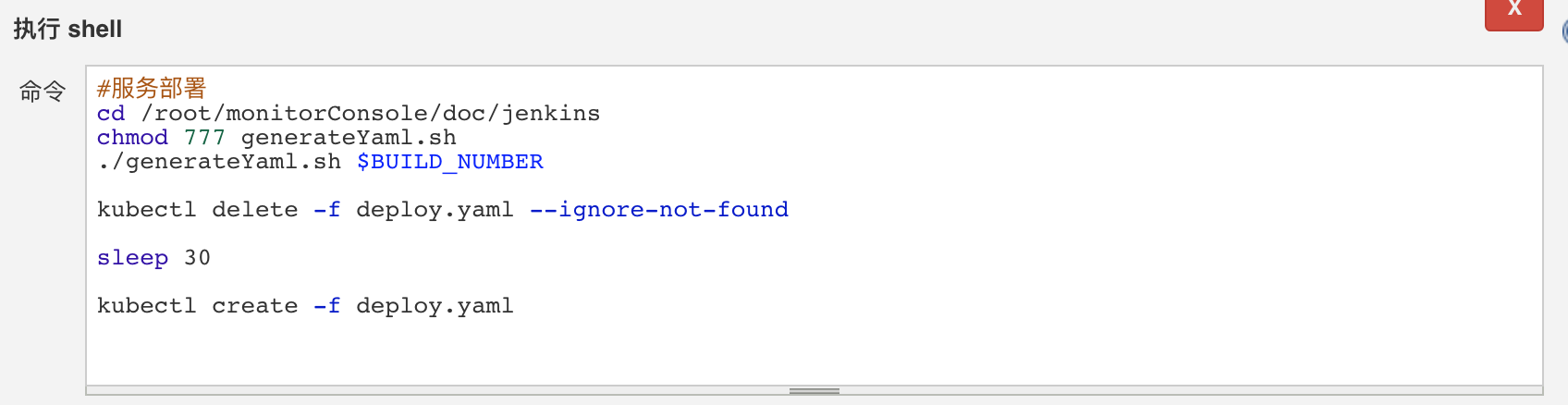Screen dimensions: 1568x405
Task: Click the cd command keyword
Action: [111, 114]
